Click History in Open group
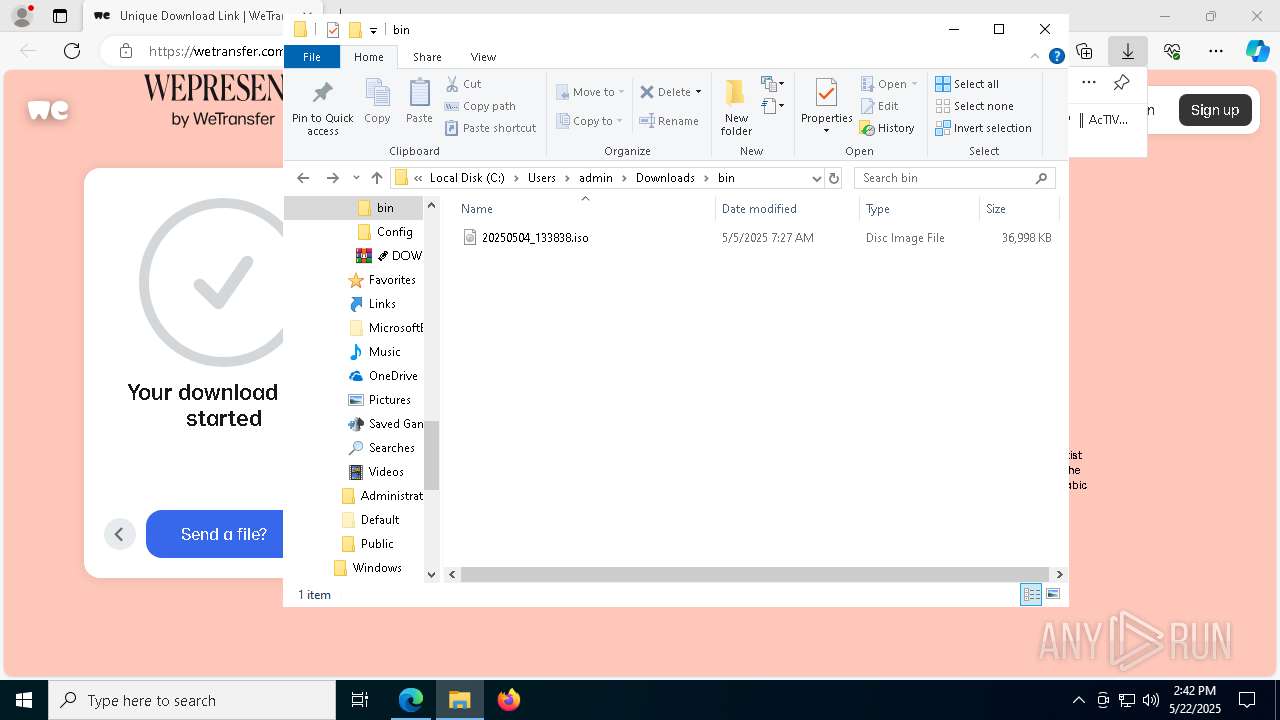 (887, 128)
